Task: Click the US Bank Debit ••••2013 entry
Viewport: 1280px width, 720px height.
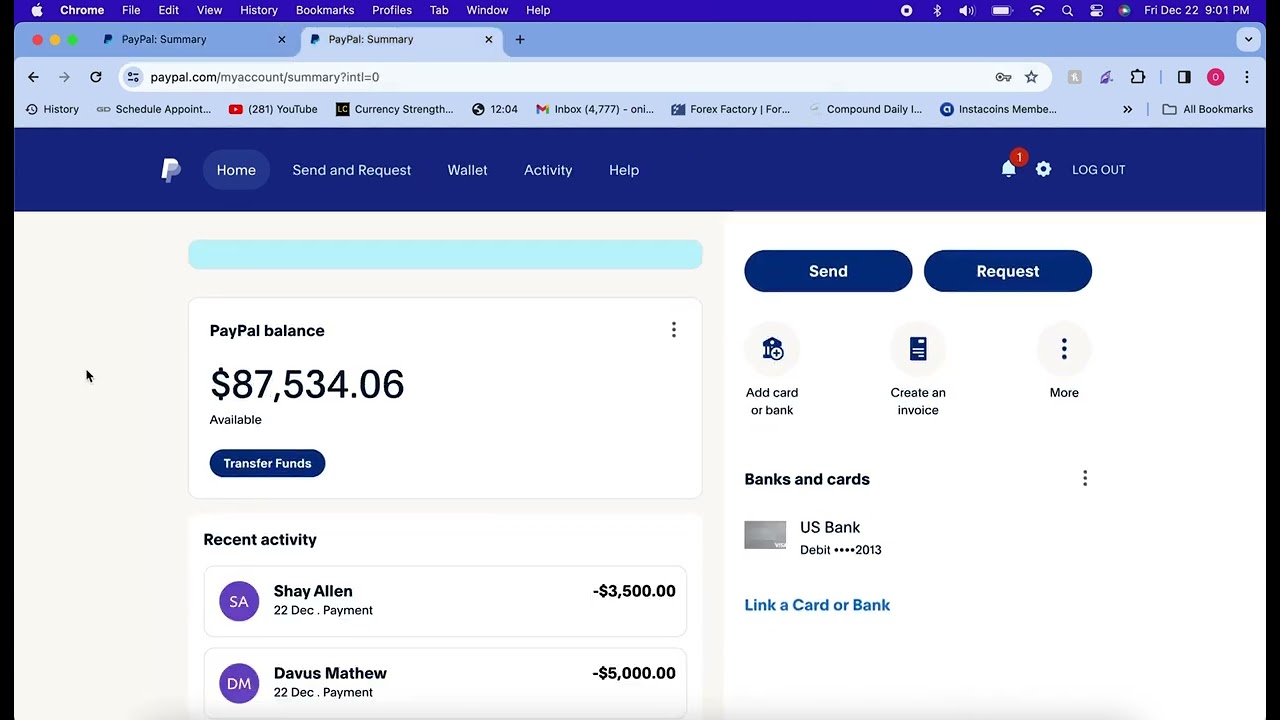Action: 813,537
